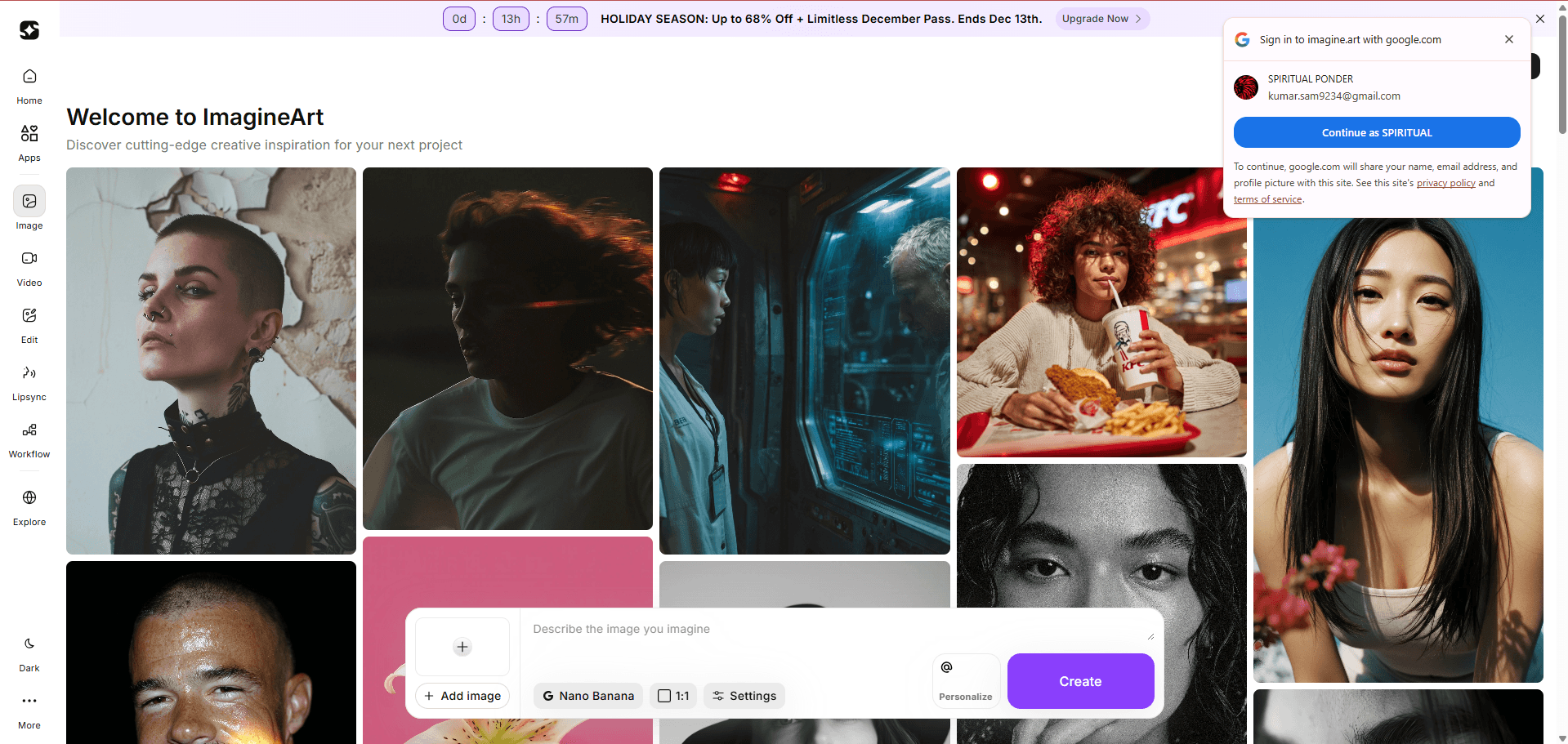
Task: Click Continue as SPIRITUAL to sign in
Action: [1376, 131]
